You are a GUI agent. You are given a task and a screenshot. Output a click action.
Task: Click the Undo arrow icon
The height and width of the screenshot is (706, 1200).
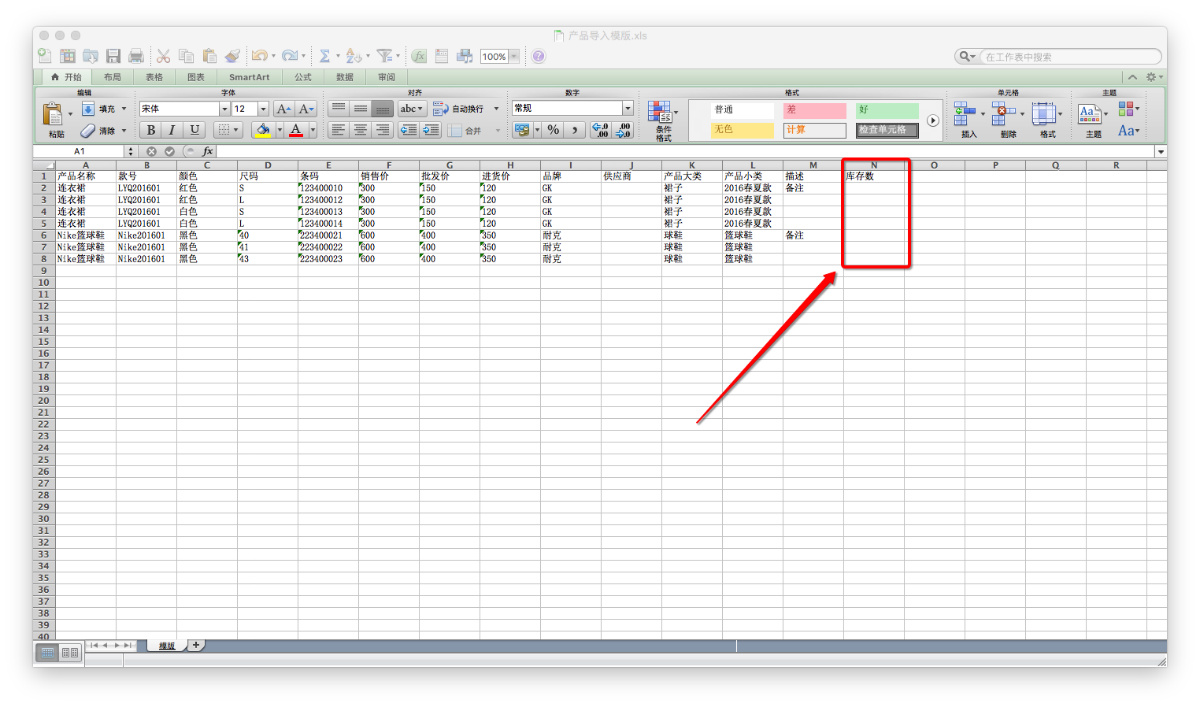[259, 57]
